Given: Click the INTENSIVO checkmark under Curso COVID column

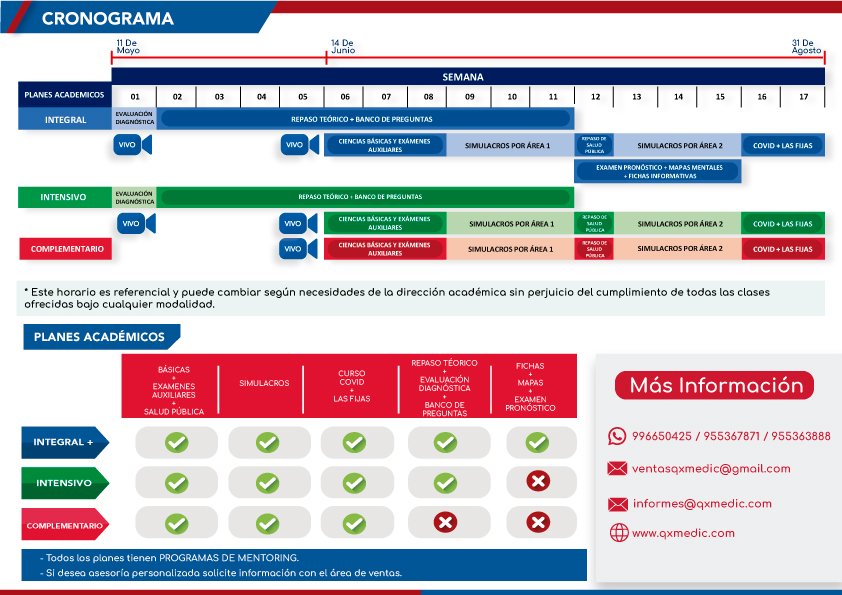Looking at the screenshot, I should [x=354, y=483].
